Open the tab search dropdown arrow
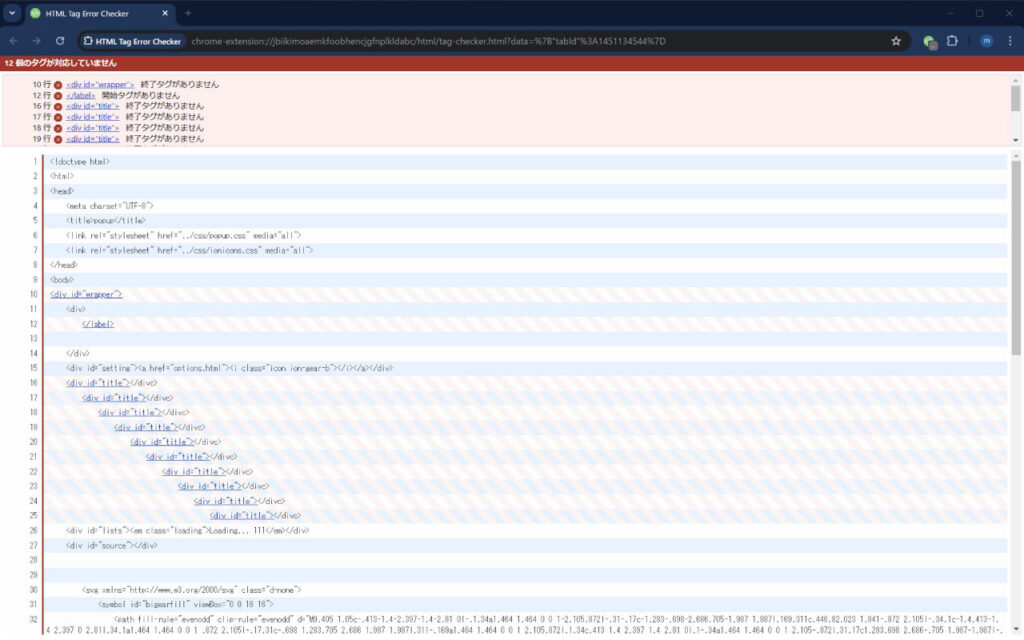1024x640 pixels. tap(12, 13)
